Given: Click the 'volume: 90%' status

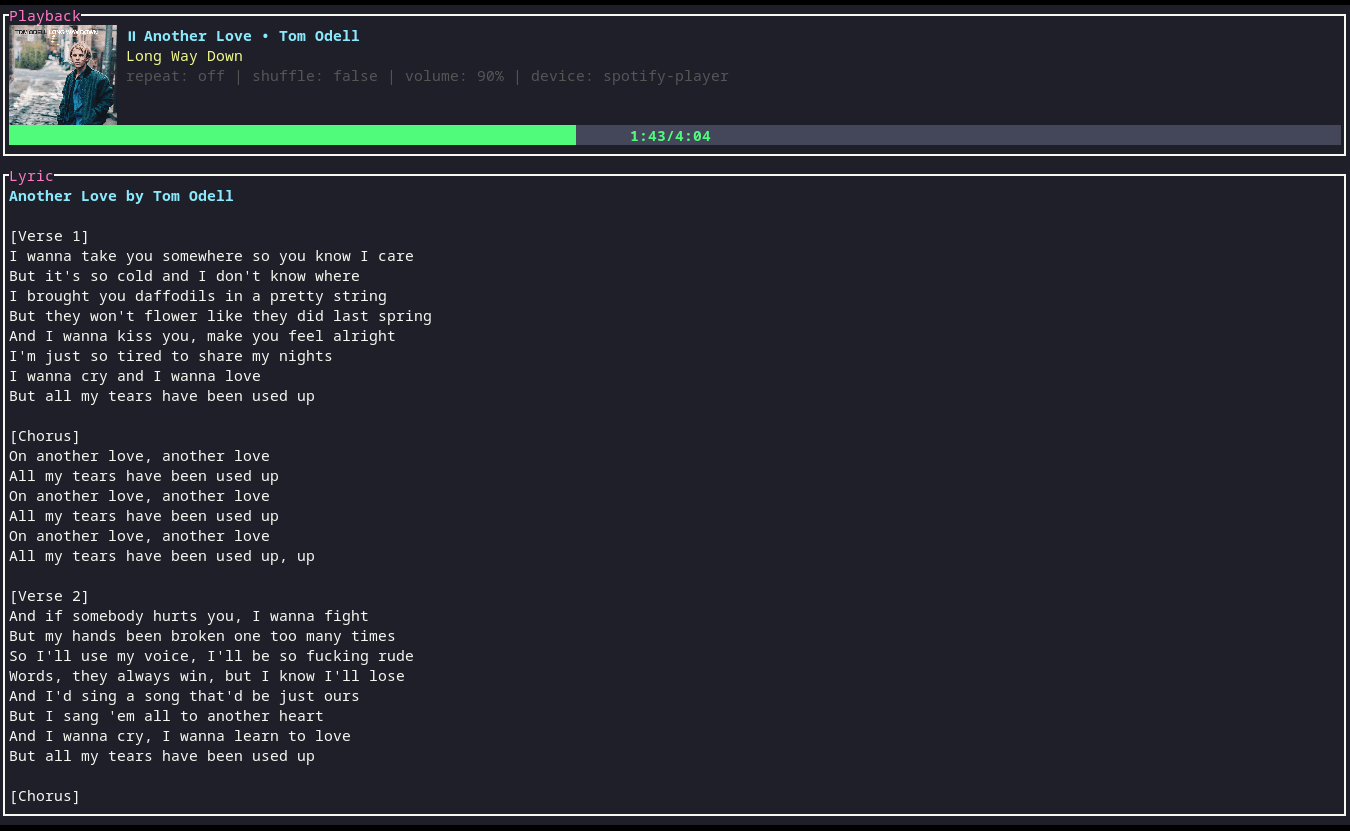Looking at the screenshot, I should (454, 76).
